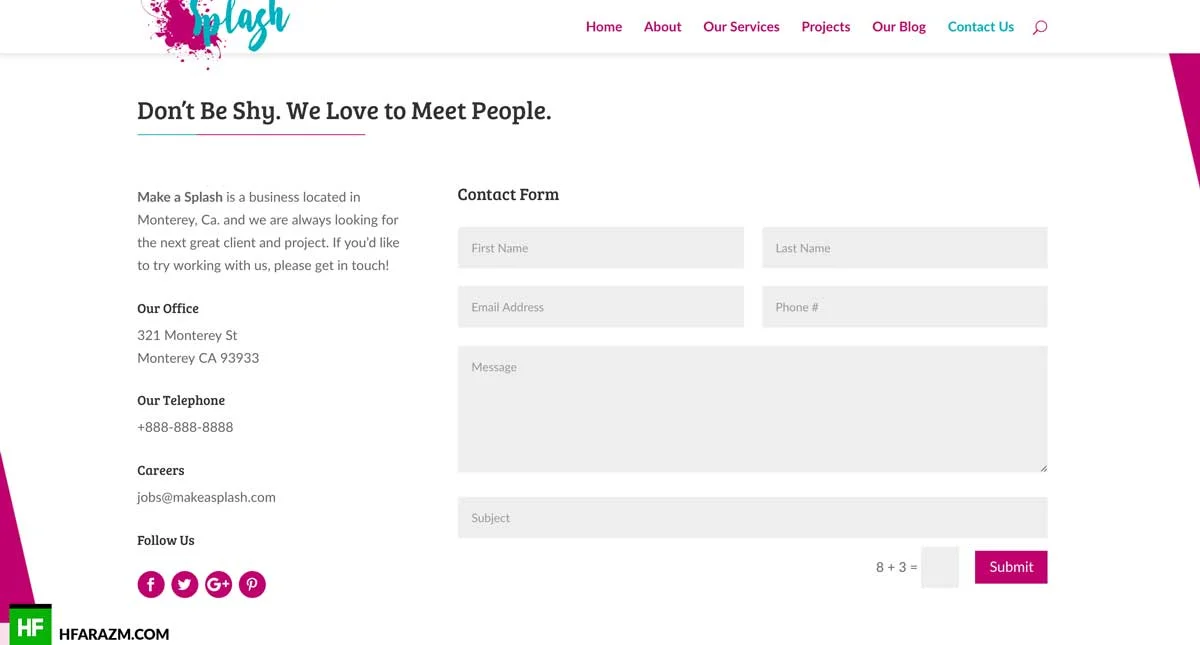Screen dimensions: 1200x645
Task: Open the Projects navigation item
Action: pyautogui.click(x=826, y=27)
